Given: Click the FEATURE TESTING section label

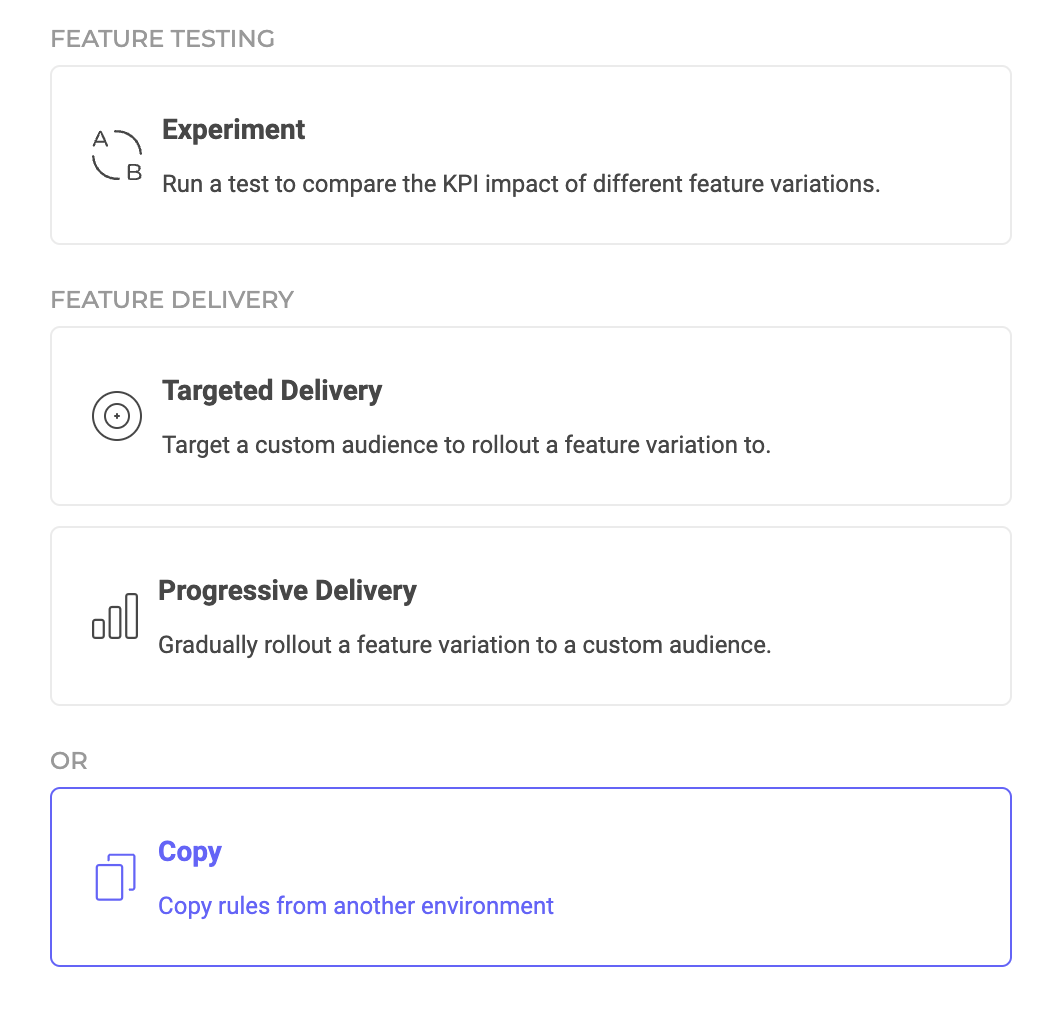Looking at the screenshot, I should pos(162,39).
